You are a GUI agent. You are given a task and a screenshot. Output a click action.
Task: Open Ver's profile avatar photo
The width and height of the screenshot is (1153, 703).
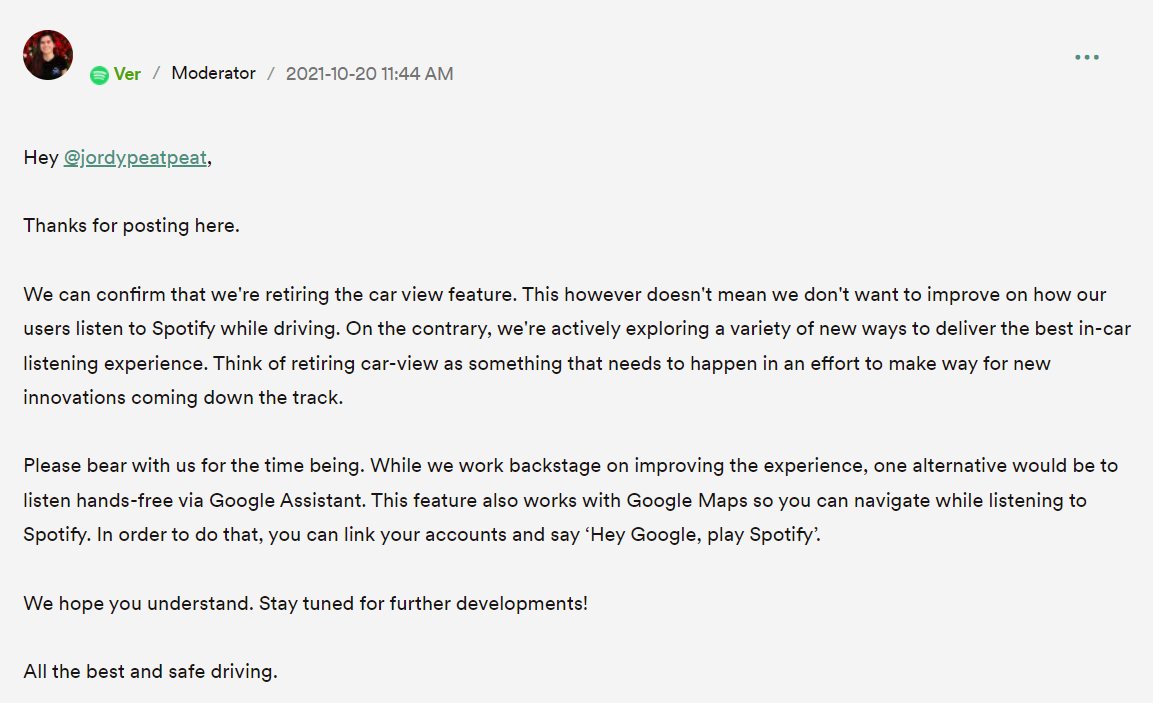[48, 55]
